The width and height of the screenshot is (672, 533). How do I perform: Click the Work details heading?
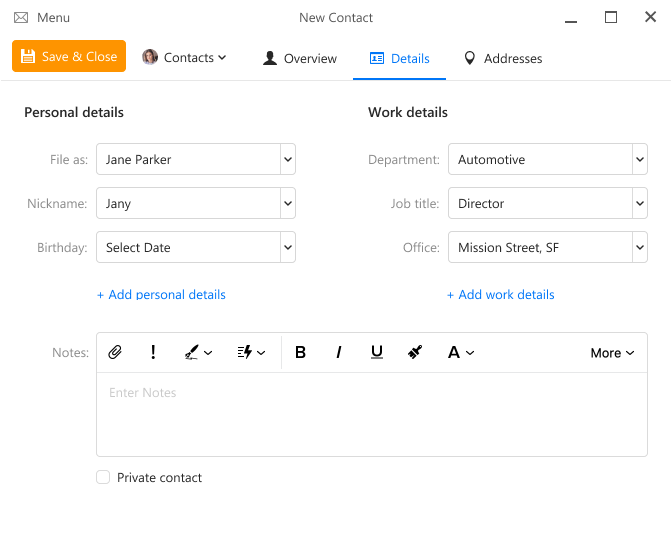click(408, 112)
